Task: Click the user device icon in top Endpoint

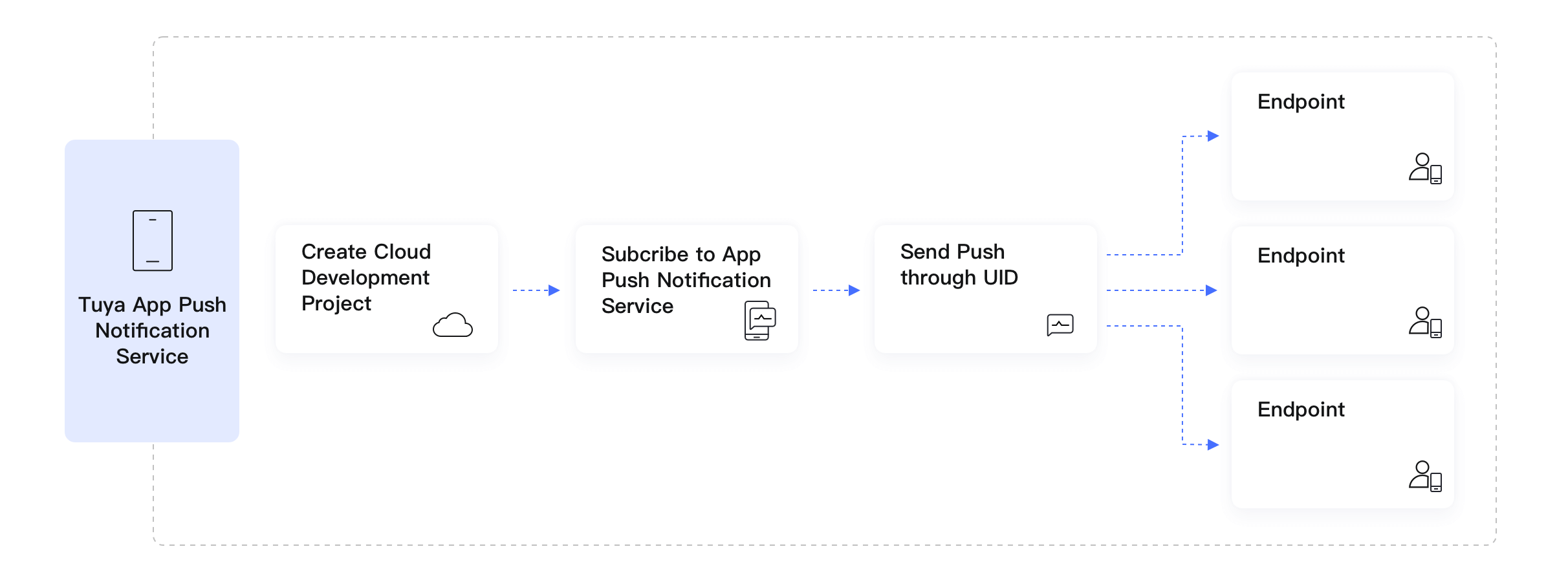Action: (1426, 169)
